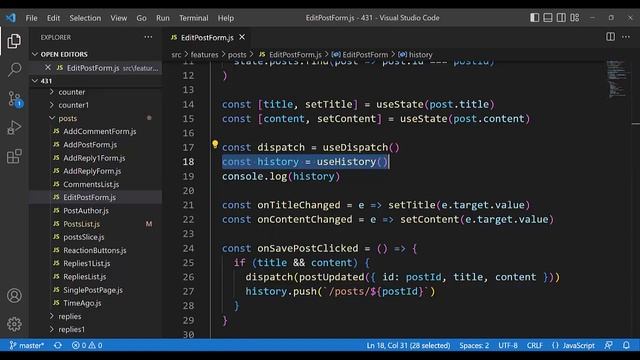The image size is (640, 360).
Task: Open the notifications bell in status bar
Action: (x=626, y=345)
